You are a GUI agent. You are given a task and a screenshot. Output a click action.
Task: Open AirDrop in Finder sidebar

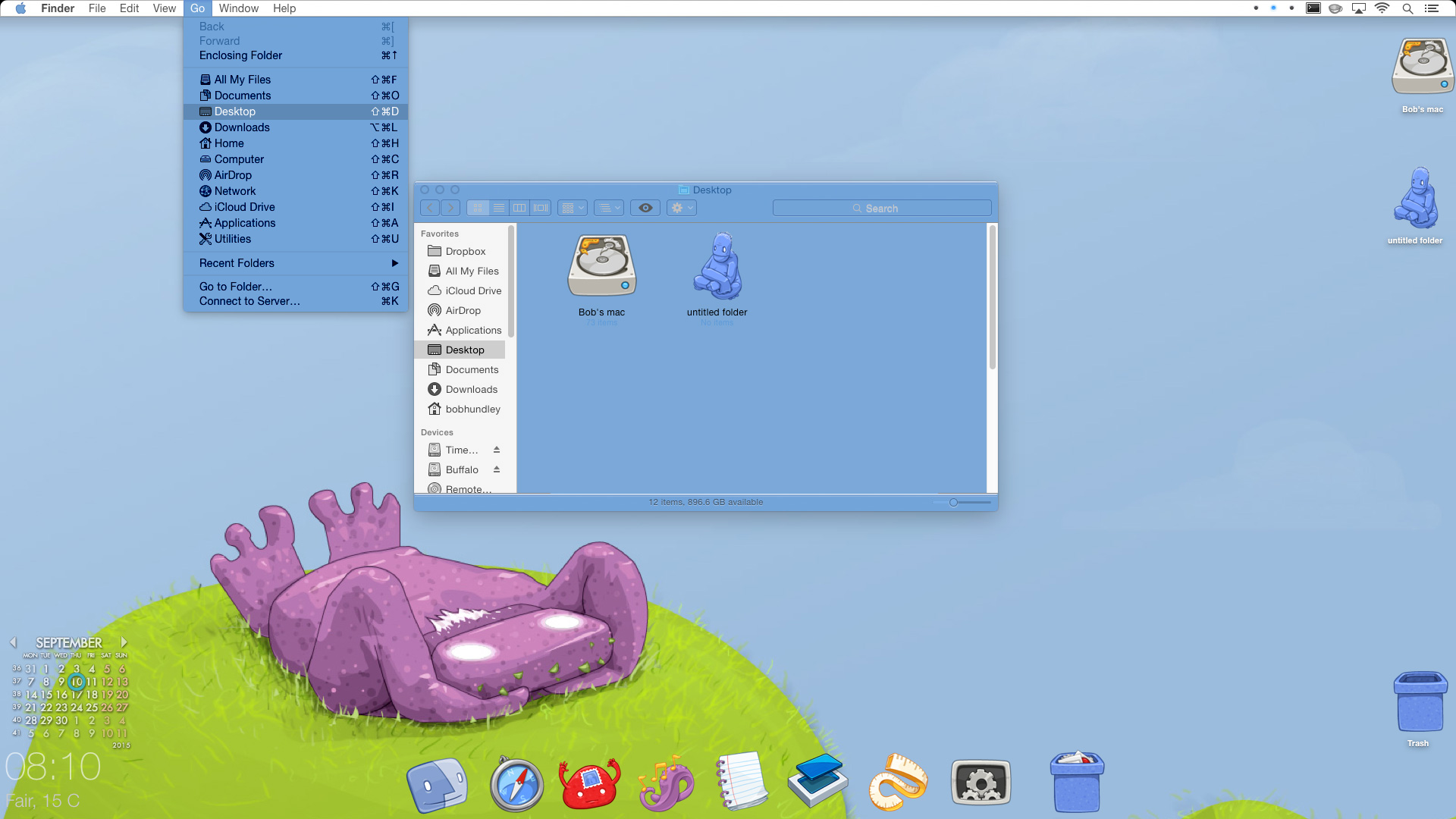pos(463,310)
